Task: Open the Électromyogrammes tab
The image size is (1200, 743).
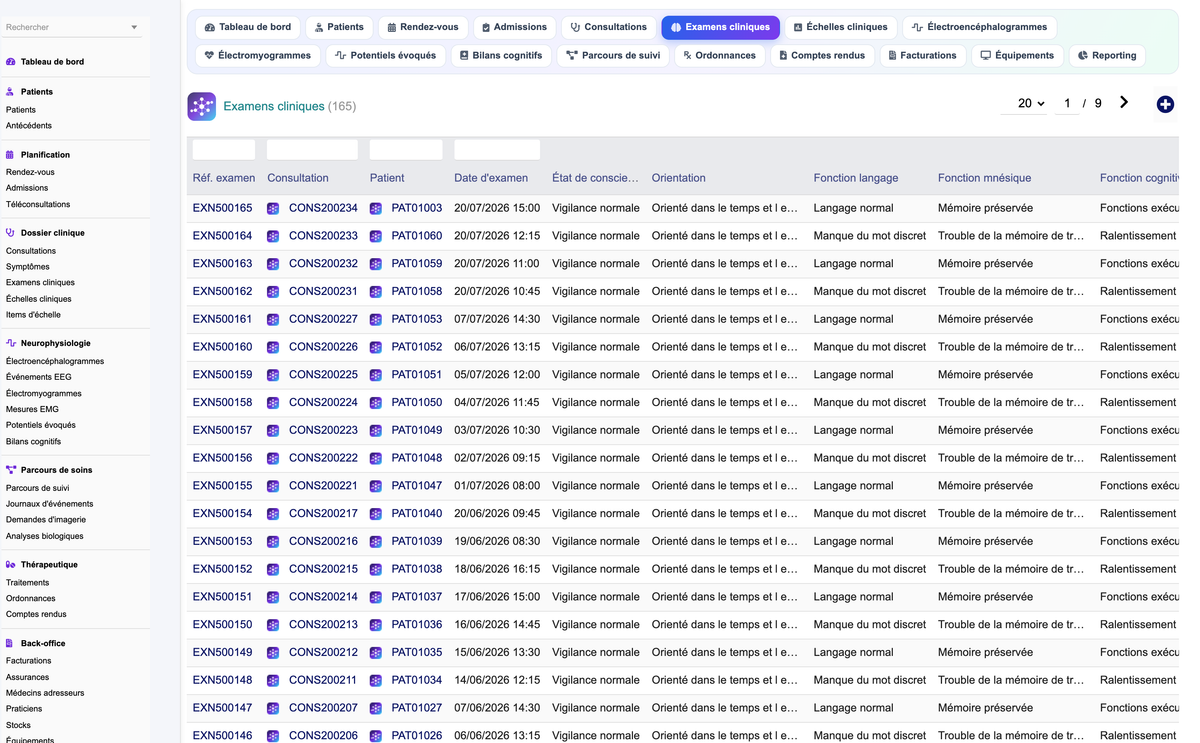Action: 257,55
